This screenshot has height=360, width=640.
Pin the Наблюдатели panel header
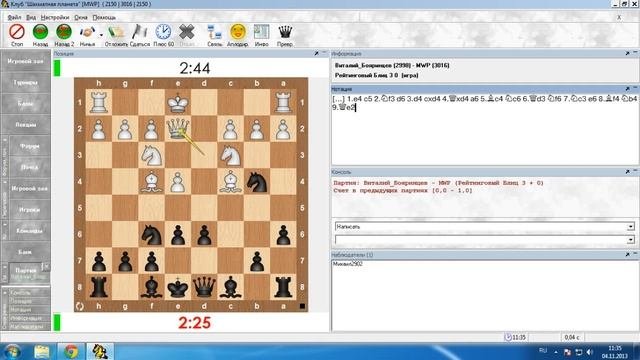tap(627, 254)
